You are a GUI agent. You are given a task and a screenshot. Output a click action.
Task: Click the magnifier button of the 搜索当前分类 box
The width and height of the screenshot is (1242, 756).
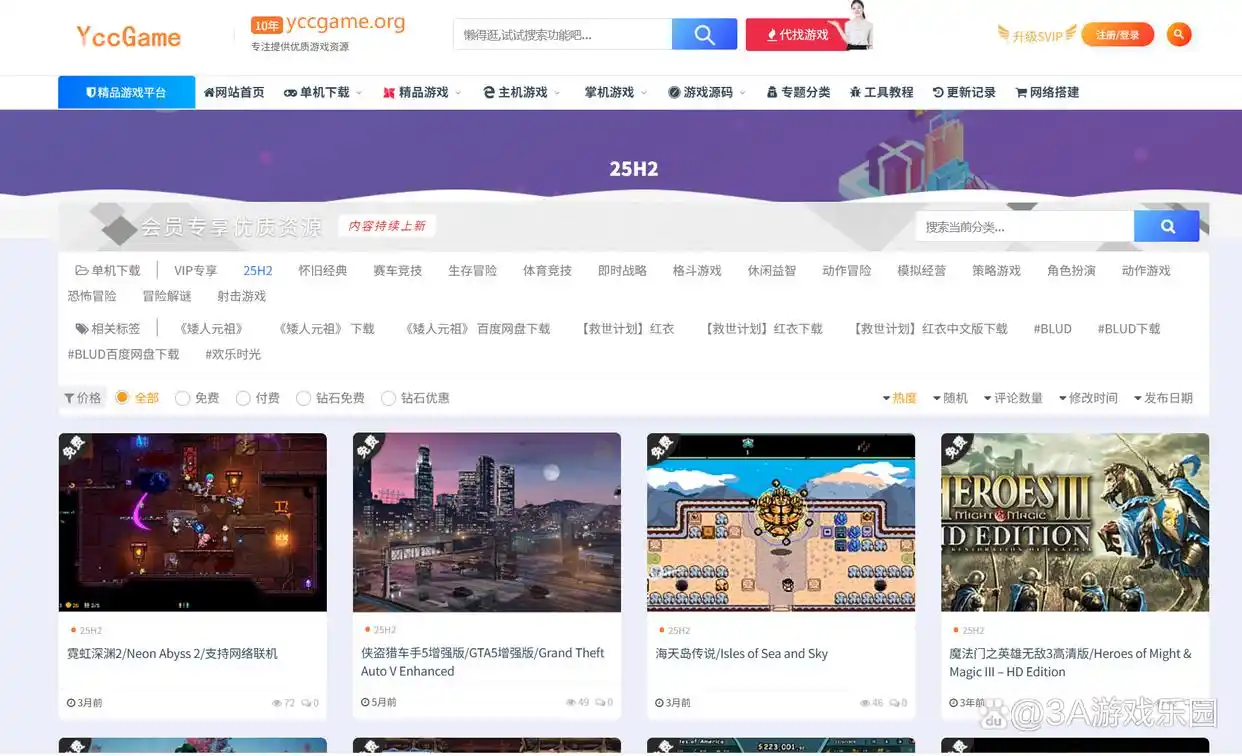point(1166,225)
